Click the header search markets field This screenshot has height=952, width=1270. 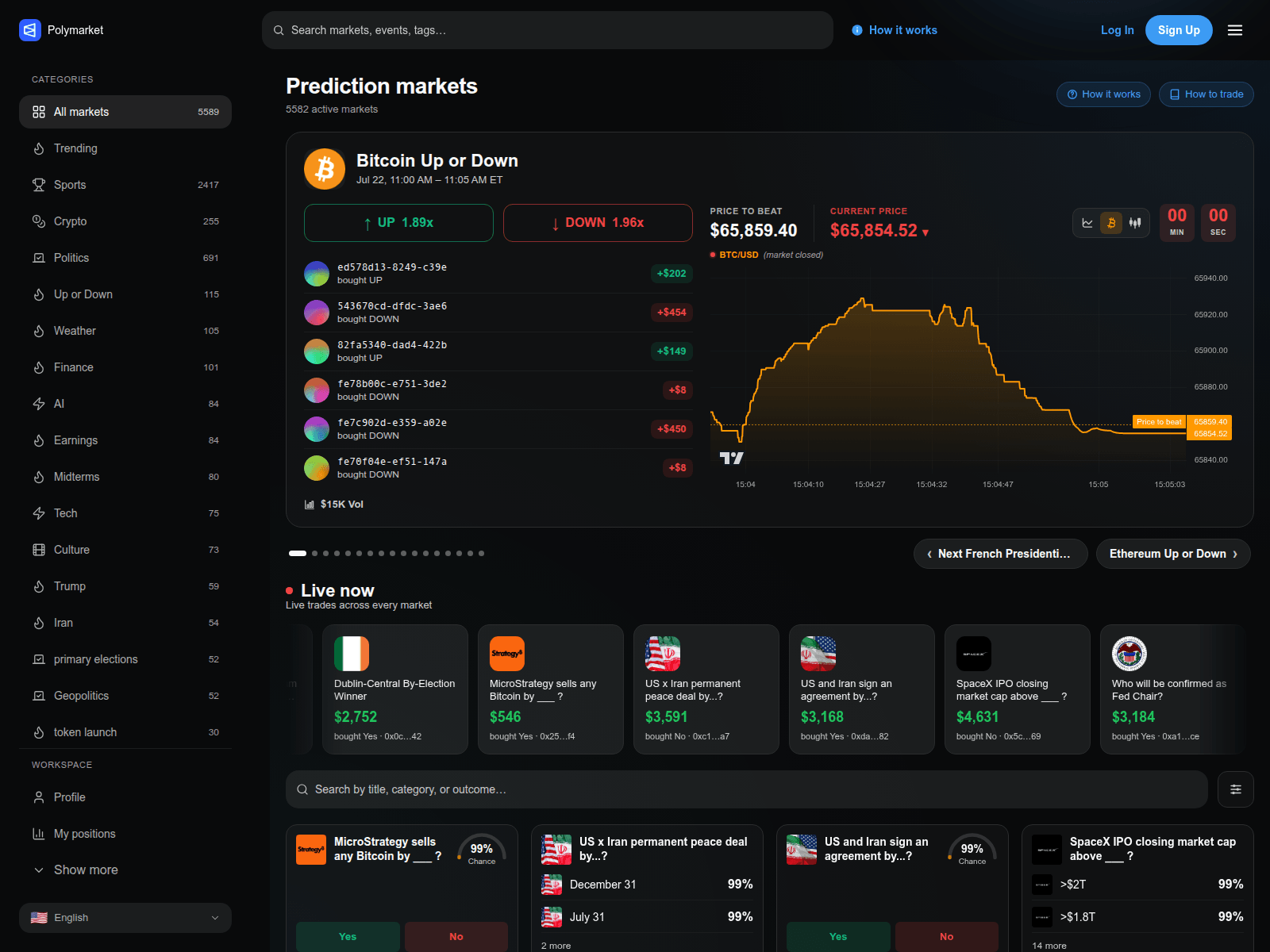tap(548, 30)
